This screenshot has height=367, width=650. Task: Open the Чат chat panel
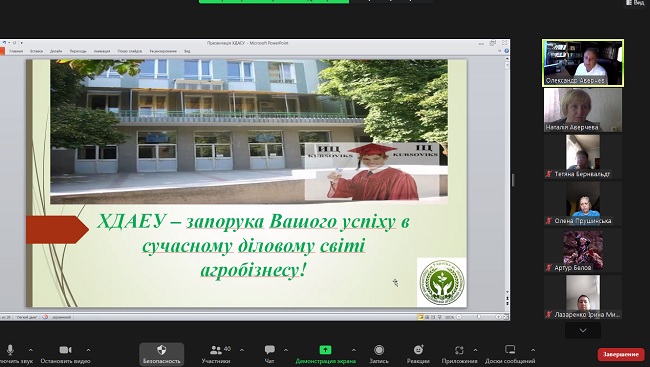(269, 350)
